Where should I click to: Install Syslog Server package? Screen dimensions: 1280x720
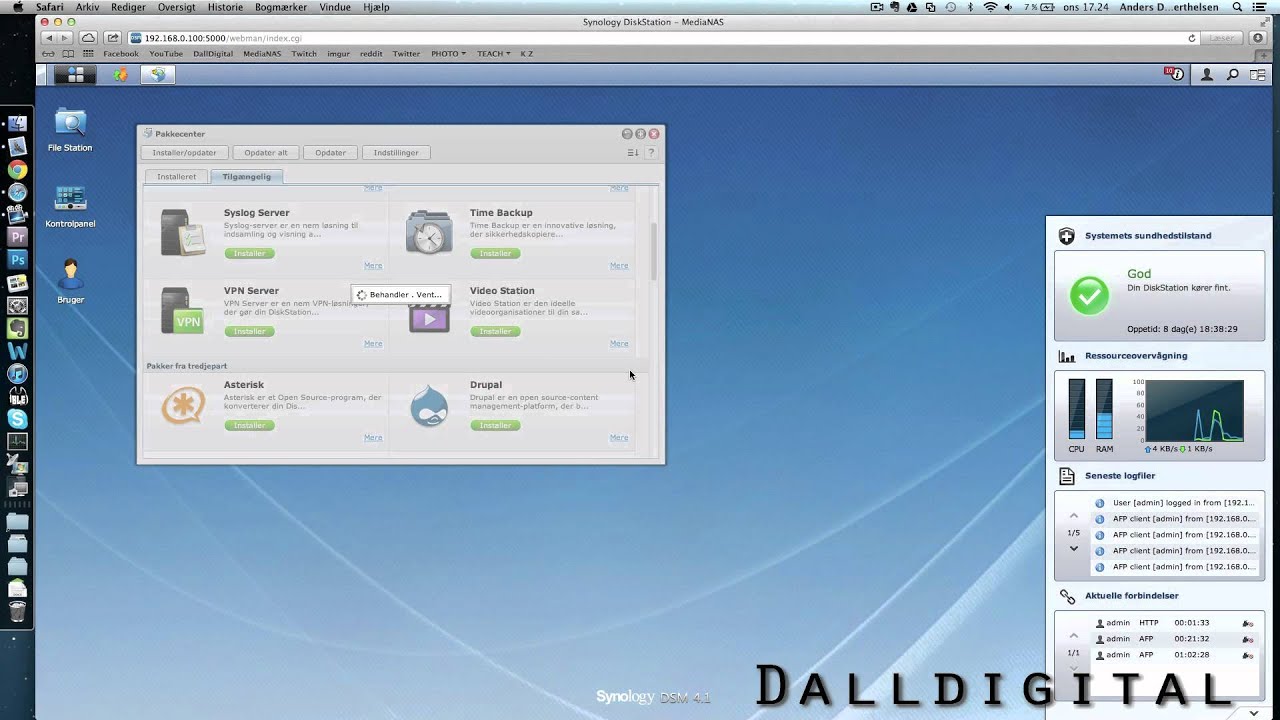(249, 254)
